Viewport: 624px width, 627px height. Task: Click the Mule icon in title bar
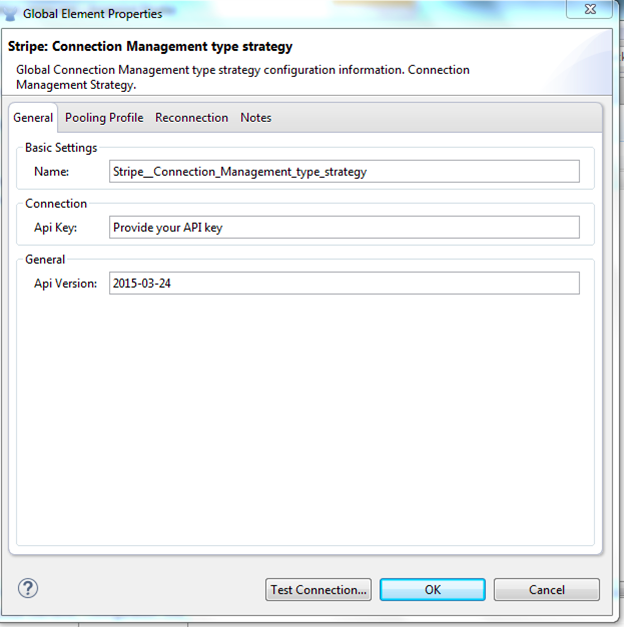[x=10, y=14]
